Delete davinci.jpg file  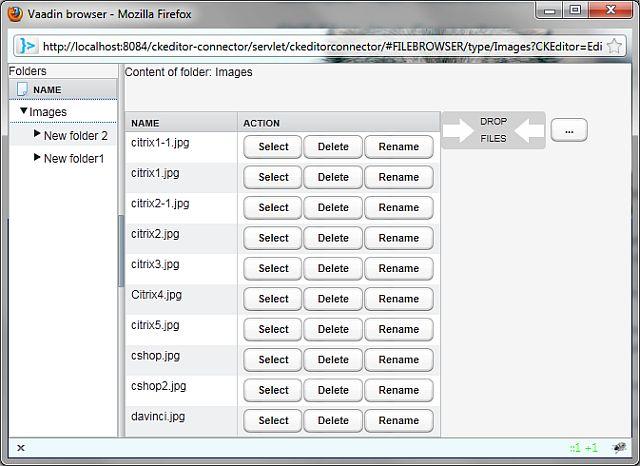[x=333, y=421]
